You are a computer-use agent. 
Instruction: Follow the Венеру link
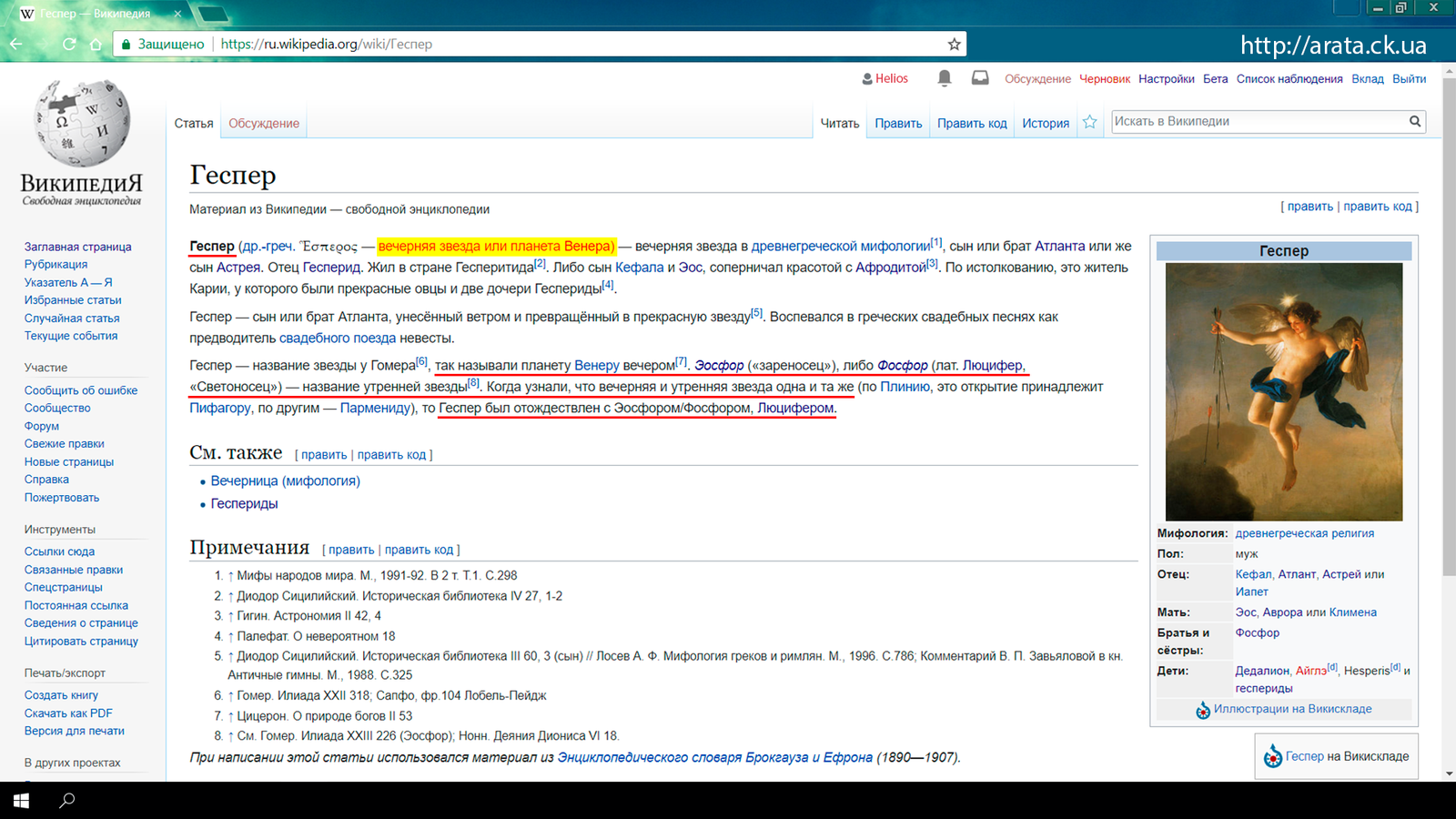pos(597,365)
